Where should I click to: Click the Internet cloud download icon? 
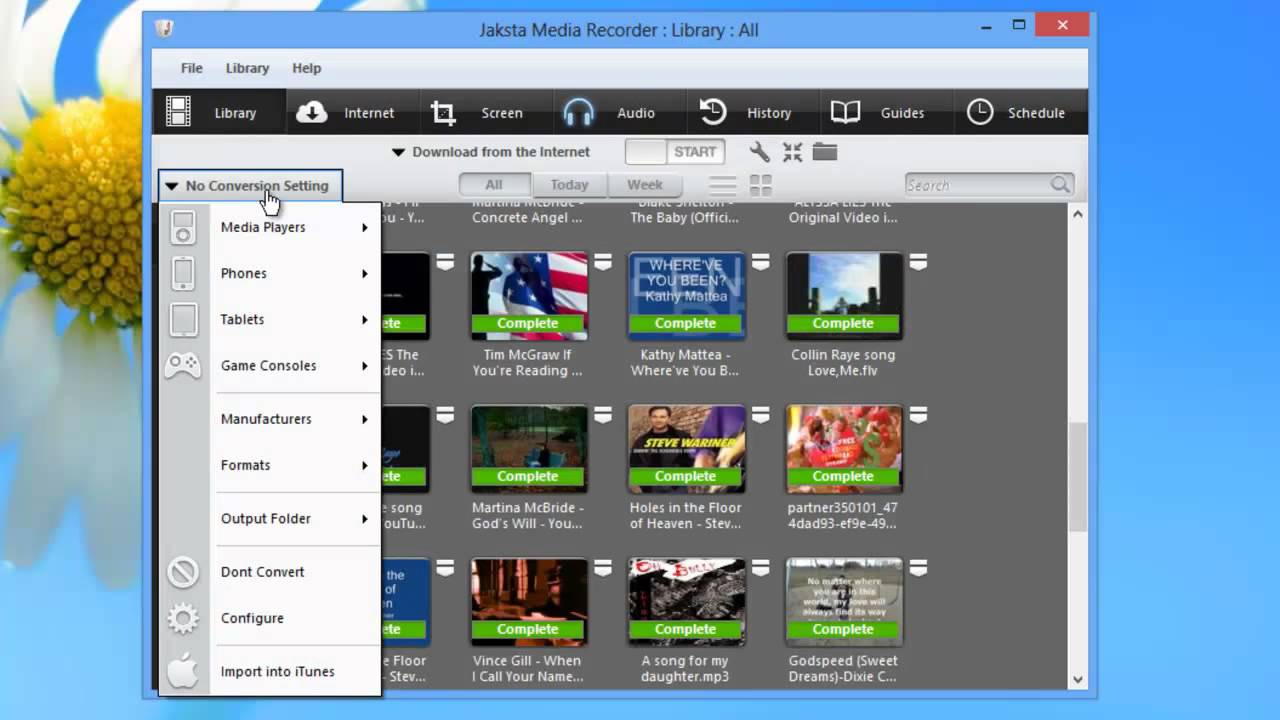point(312,112)
